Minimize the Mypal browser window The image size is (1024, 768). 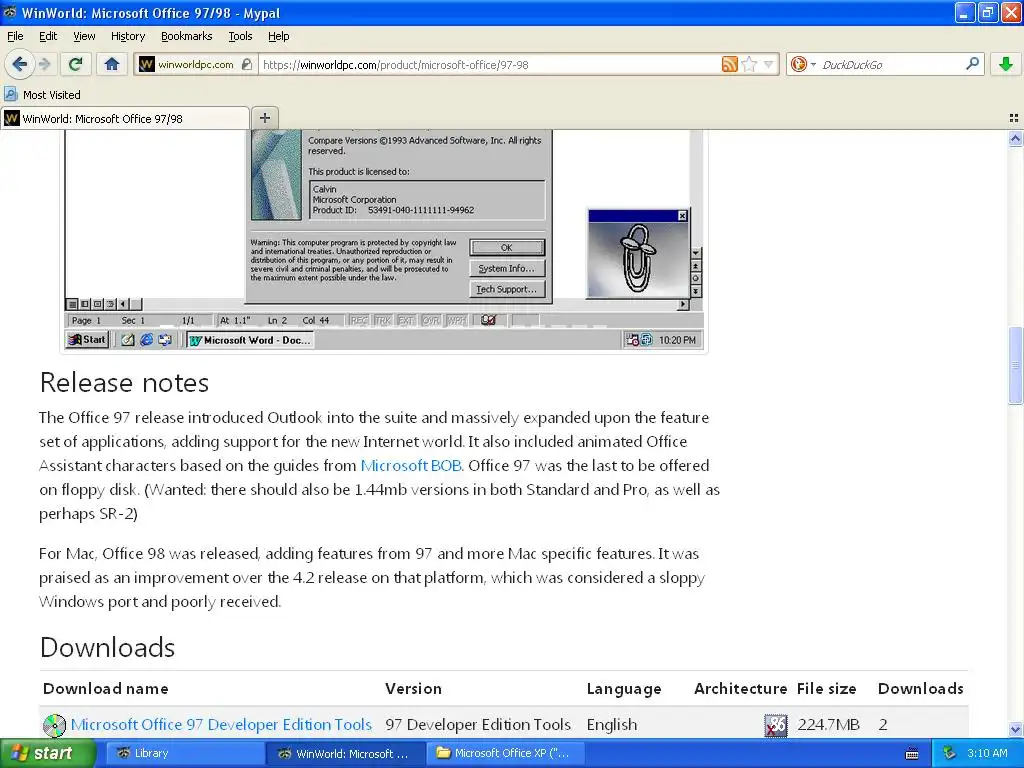(965, 12)
